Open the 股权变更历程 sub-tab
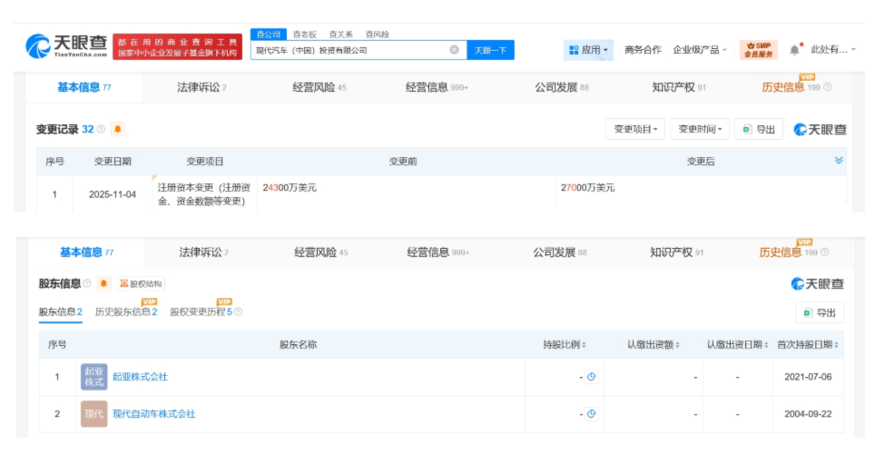Screen dimensions: 875x465 pos(201,312)
